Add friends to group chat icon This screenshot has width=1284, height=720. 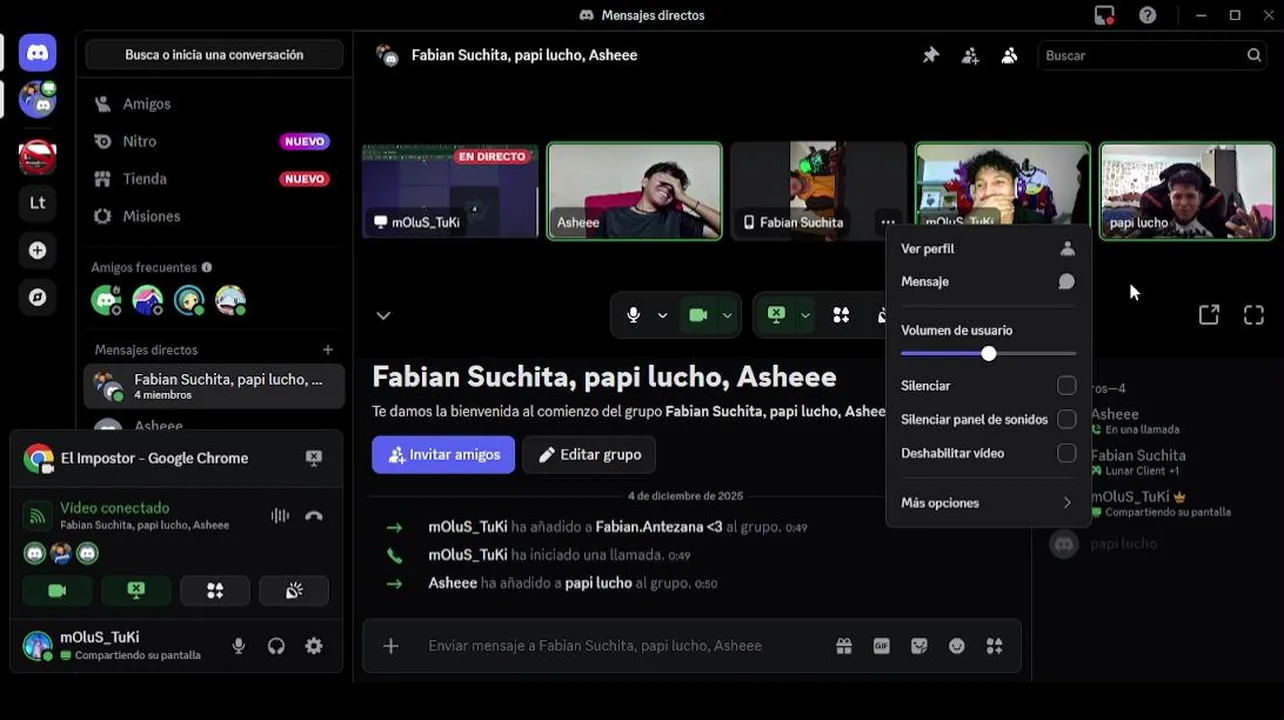pyautogui.click(x=970, y=56)
